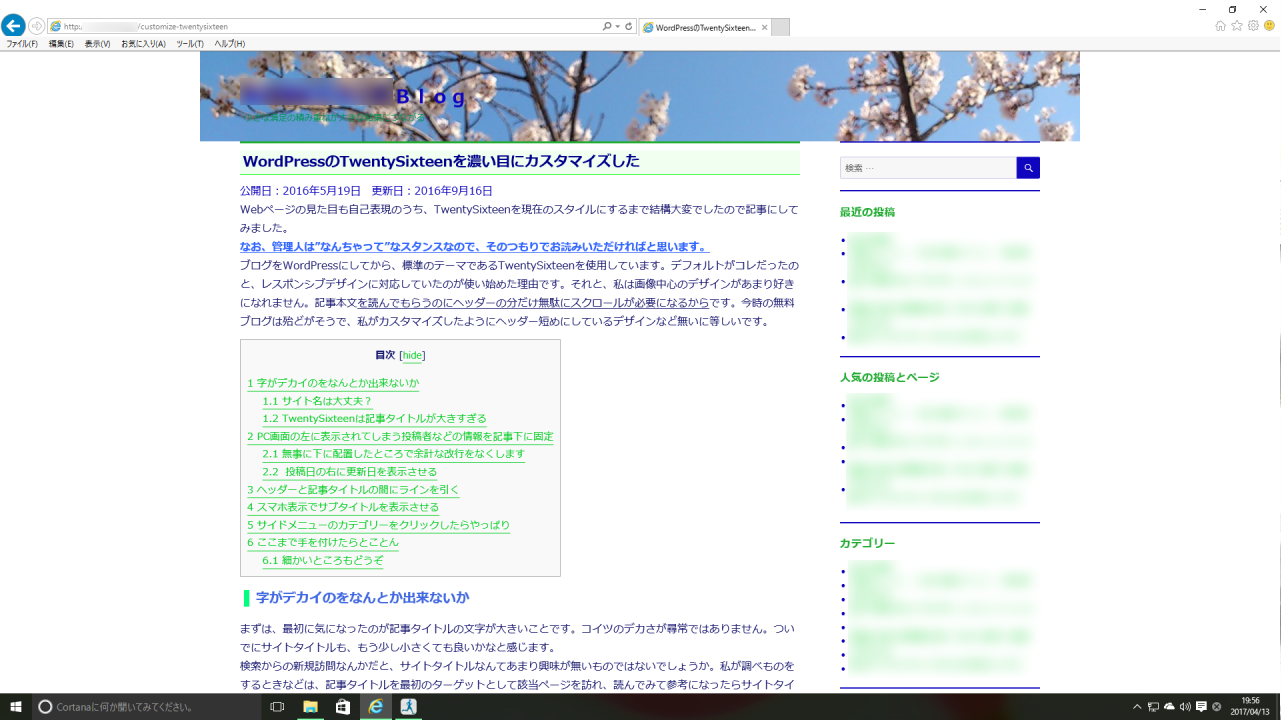
Task: Open Task View on the taskbar
Action: 277,706
